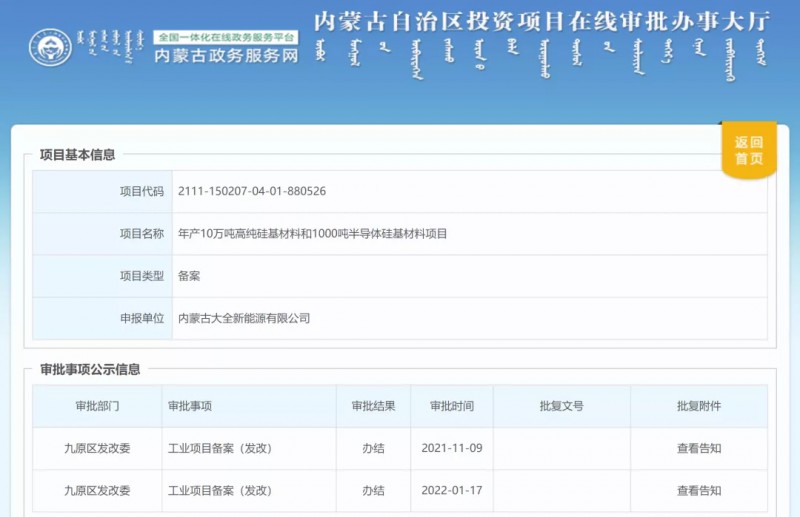Click the 审批结果 column header
This screenshot has height=517, width=800.
(x=373, y=406)
